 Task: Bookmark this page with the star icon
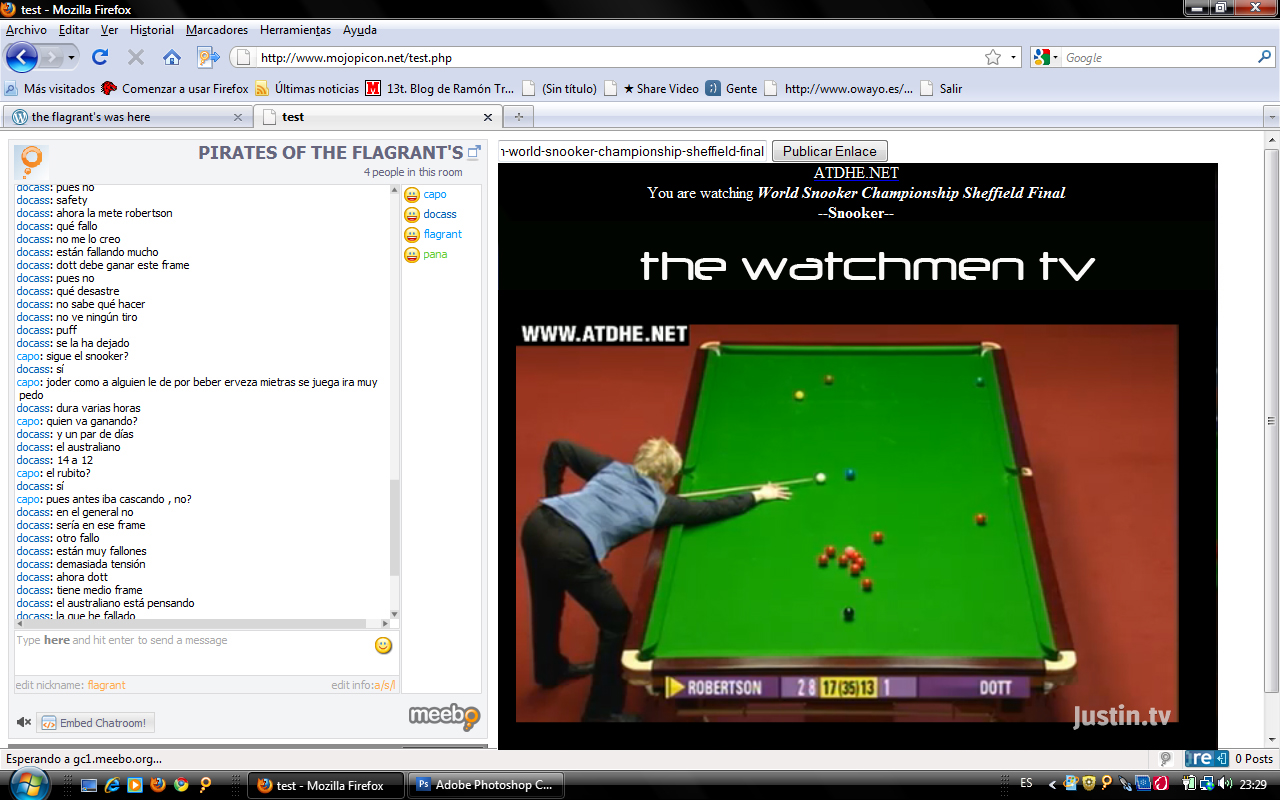(993, 58)
